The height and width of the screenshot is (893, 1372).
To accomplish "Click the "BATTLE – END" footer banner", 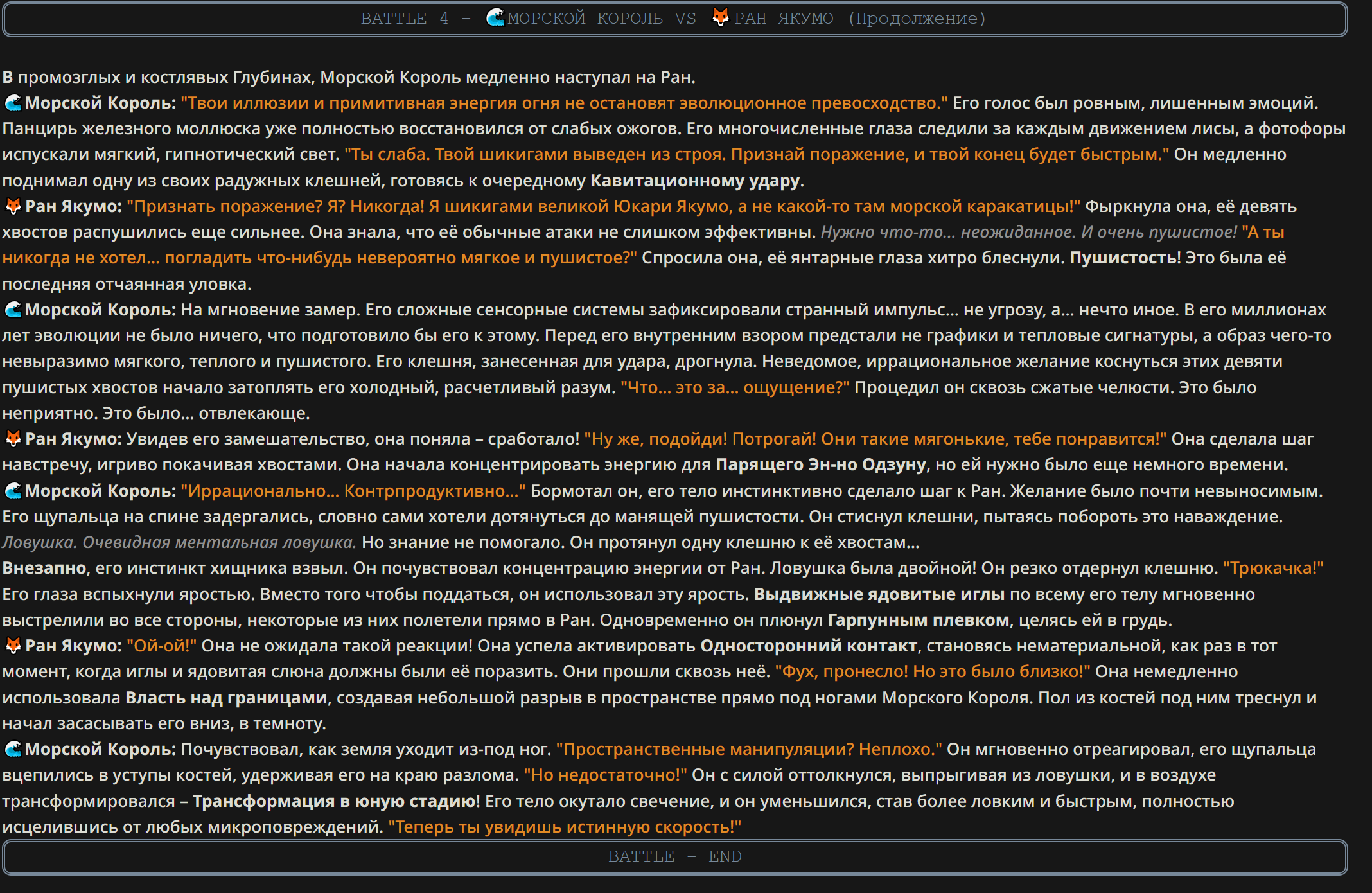I will tap(674, 857).
